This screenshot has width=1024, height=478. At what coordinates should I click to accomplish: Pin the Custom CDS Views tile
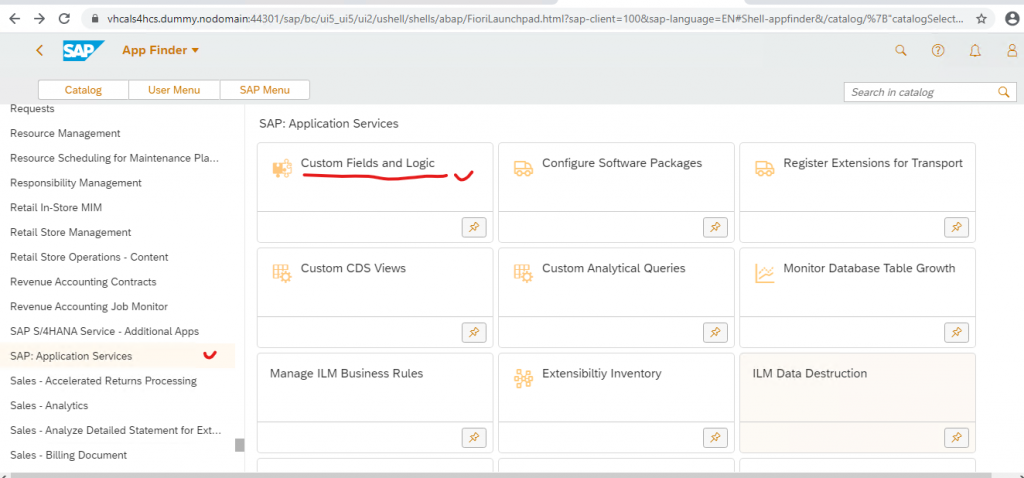(474, 332)
